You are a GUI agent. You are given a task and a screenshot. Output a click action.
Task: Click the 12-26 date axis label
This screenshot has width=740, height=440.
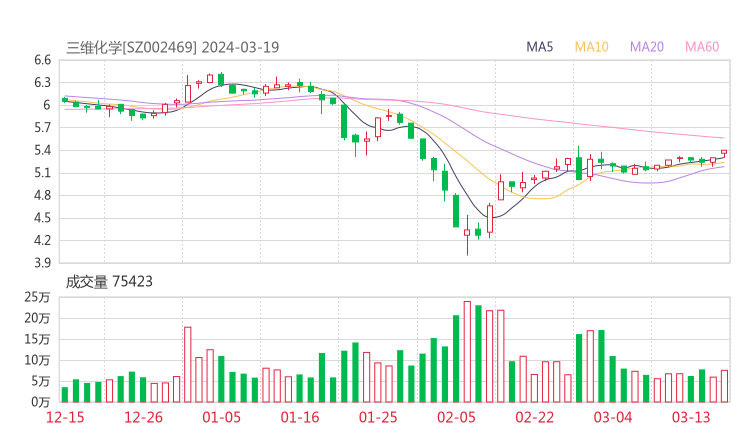coord(143,417)
